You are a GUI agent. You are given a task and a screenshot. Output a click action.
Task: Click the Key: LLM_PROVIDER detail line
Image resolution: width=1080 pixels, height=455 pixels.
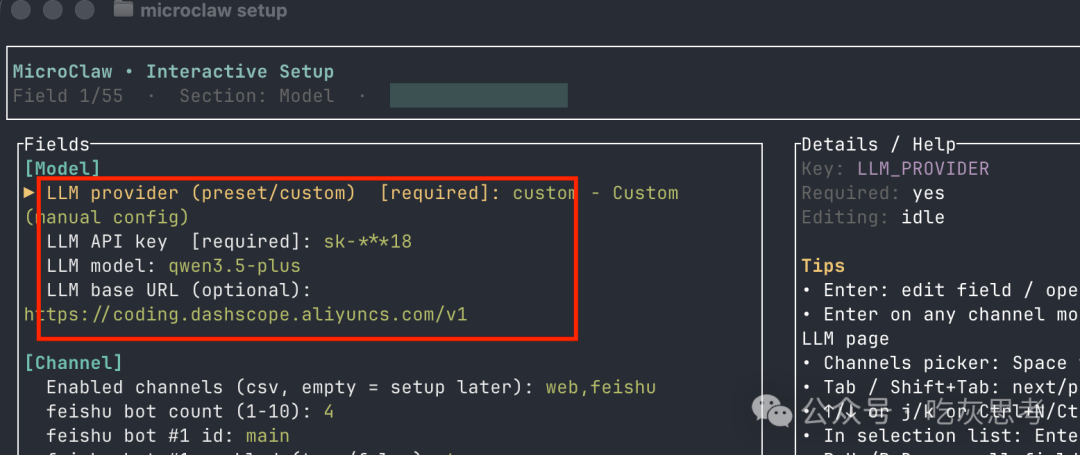click(x=895, y=169)
